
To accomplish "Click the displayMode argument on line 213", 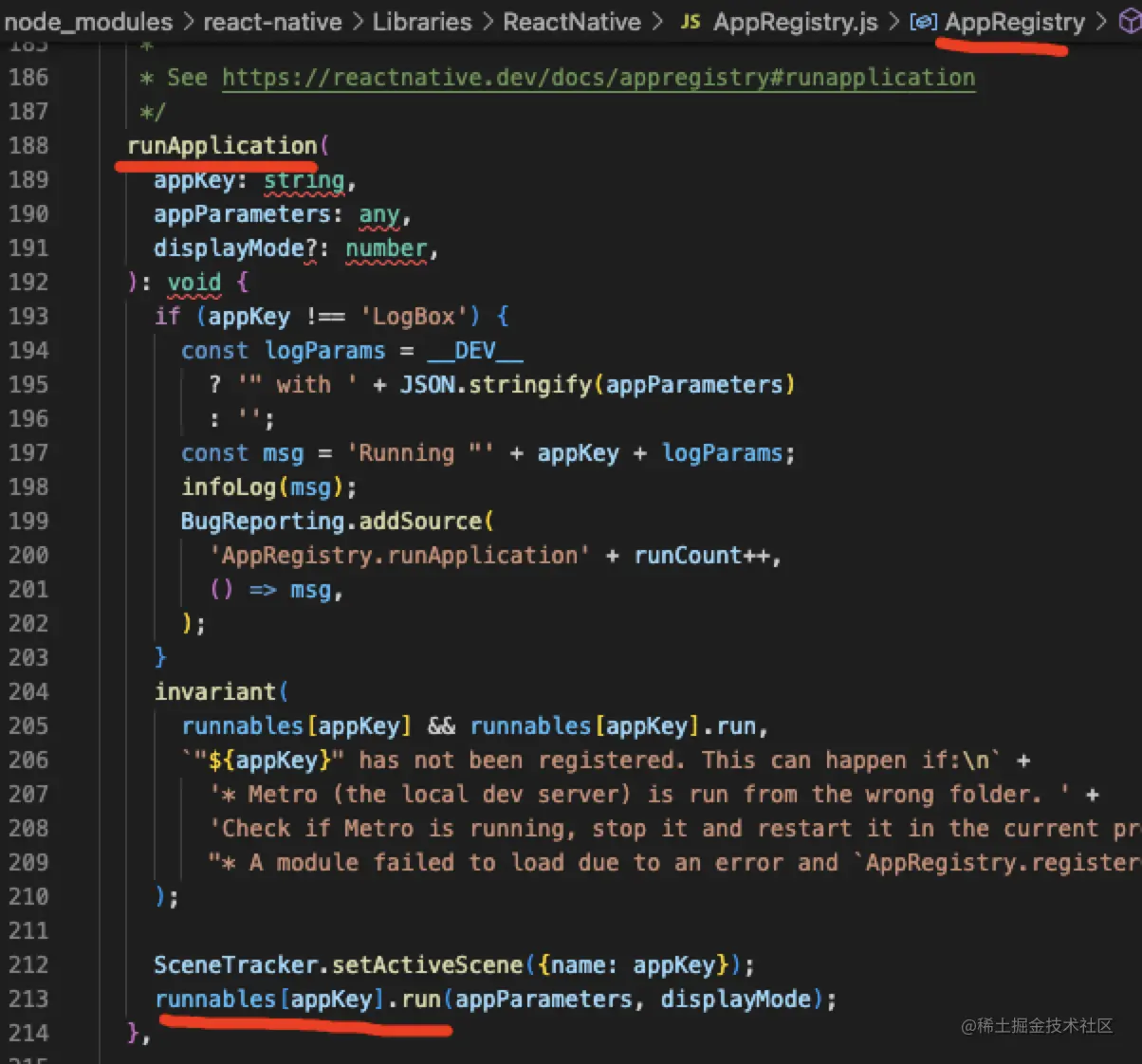I will point(735,999).
